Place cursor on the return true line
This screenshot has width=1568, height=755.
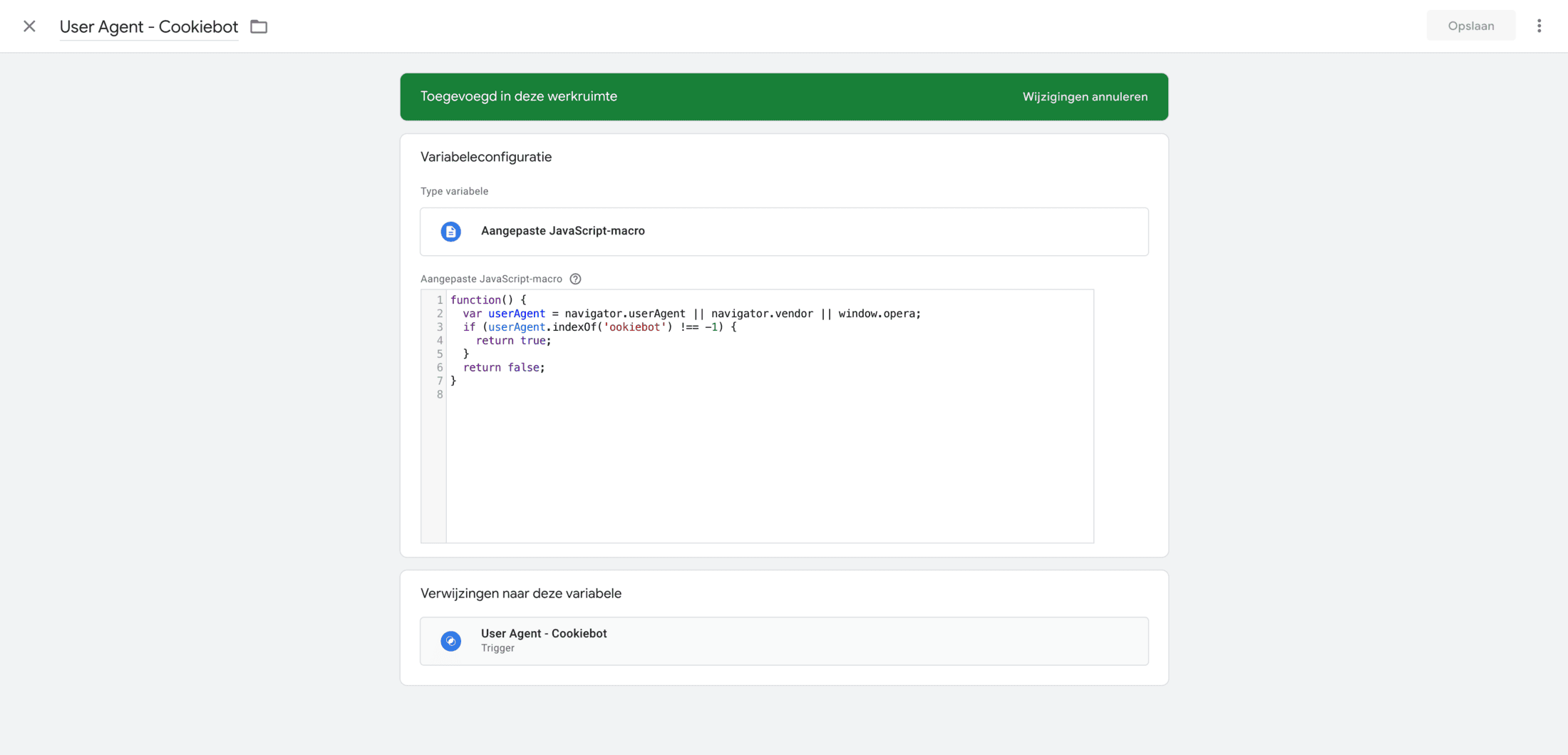coord(513,341)
